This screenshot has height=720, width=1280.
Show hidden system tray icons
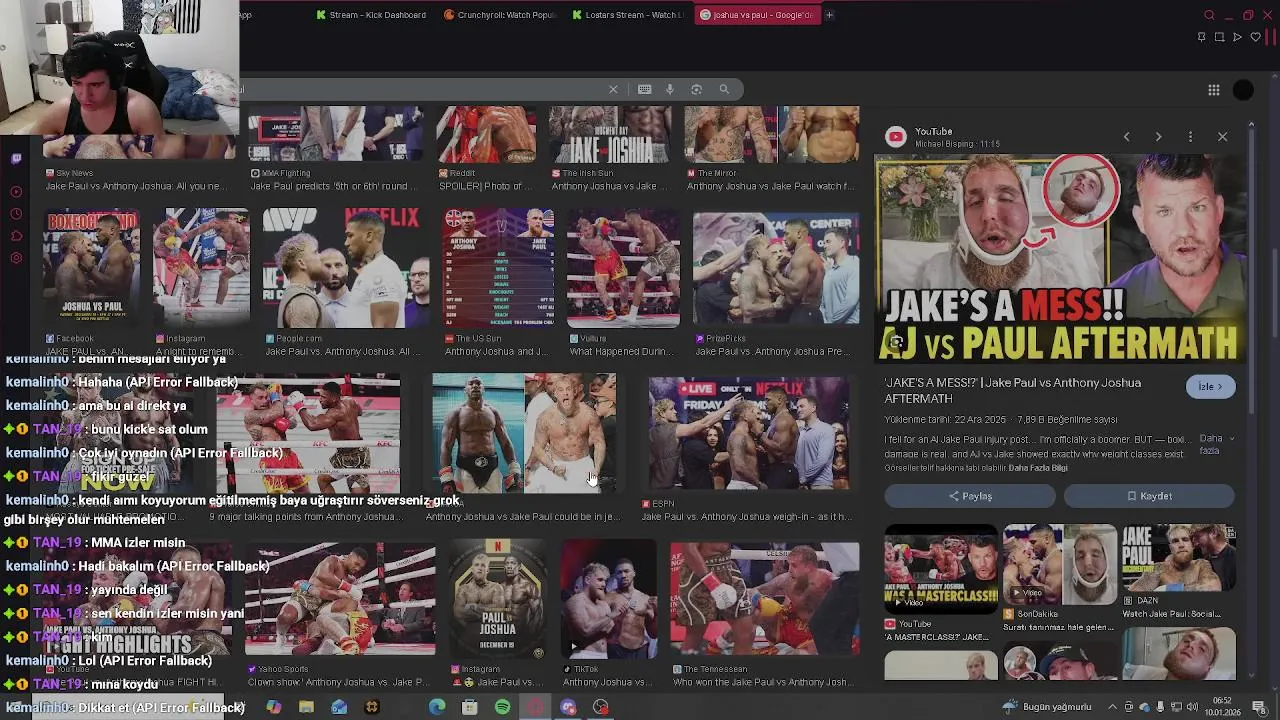pos(1111,707)
